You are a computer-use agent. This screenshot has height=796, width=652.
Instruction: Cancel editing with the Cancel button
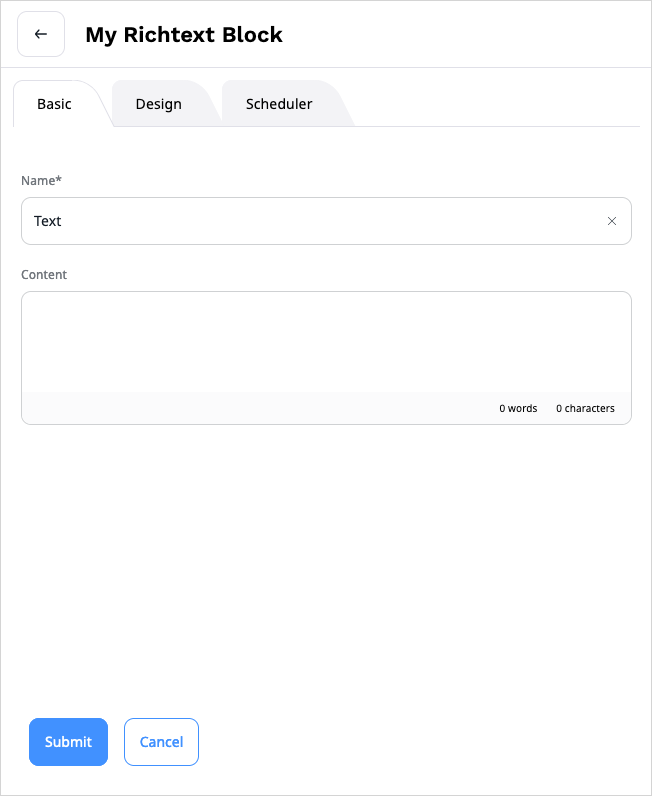[161, 742]
